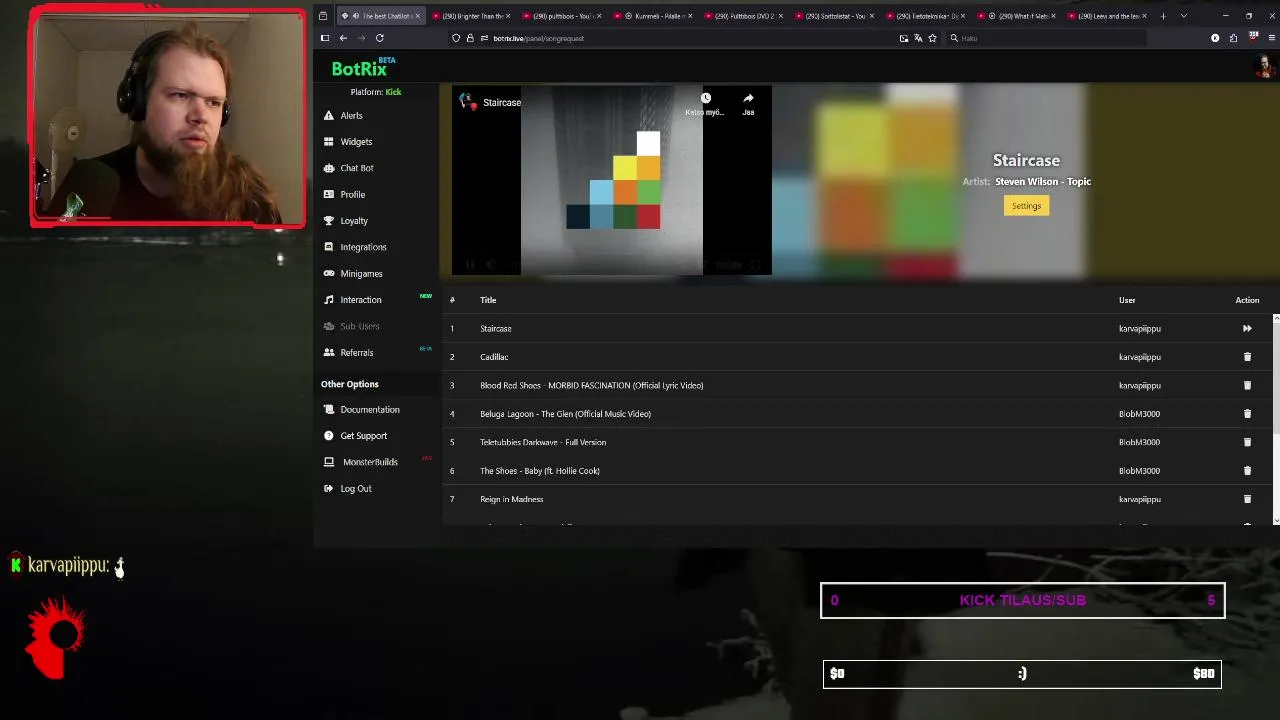Open the list all tabs dropdown arrow
Screen dimensions: 1280x720
point(1184,16)
